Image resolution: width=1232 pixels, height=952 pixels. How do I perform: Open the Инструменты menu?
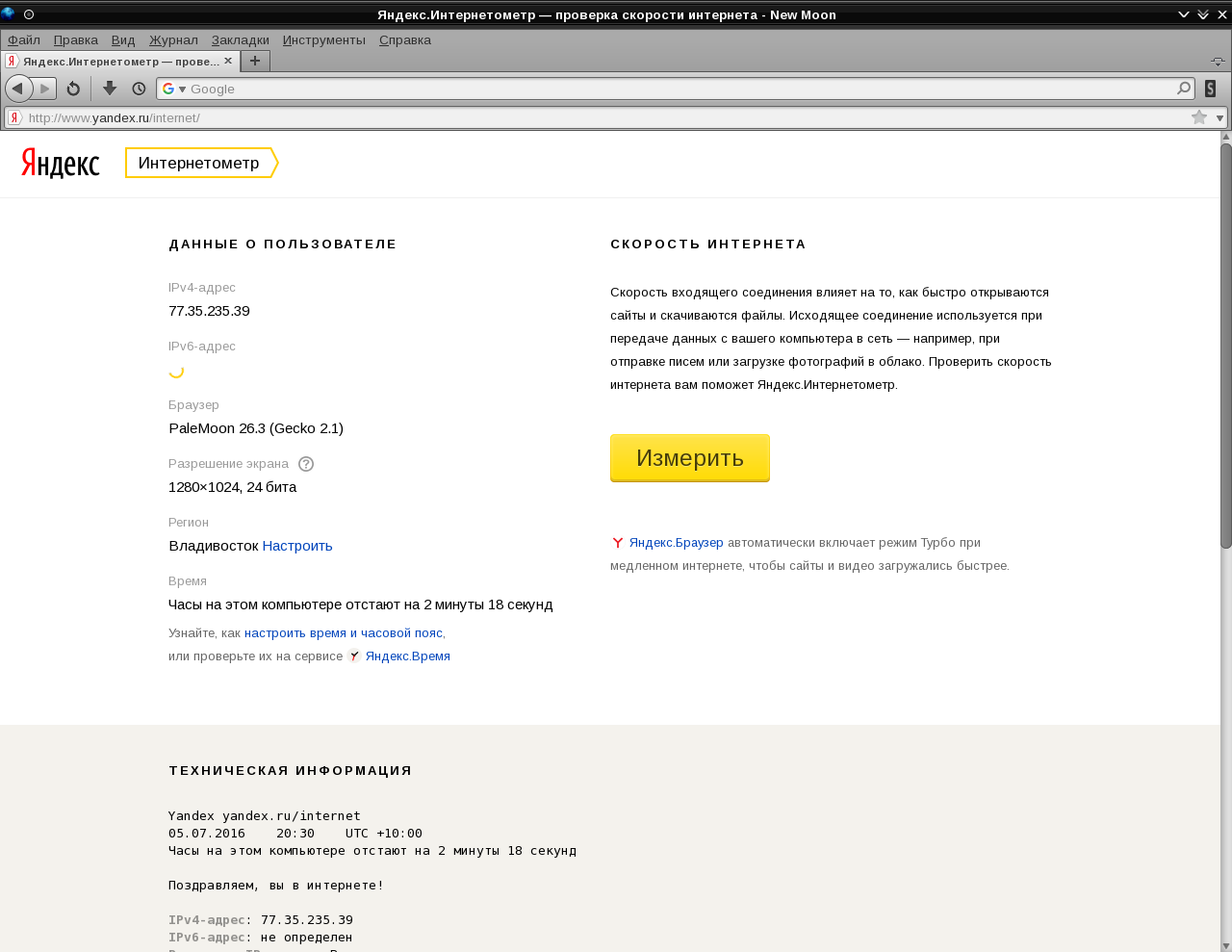pos(324,39)
